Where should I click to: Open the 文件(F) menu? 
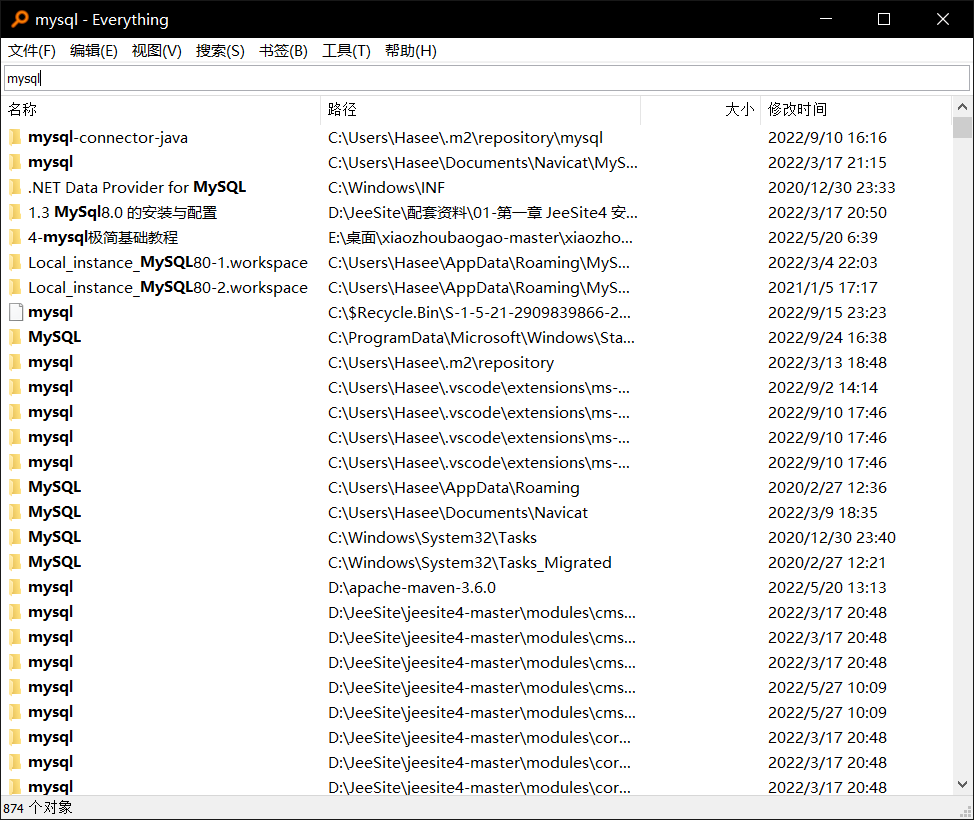32,51
